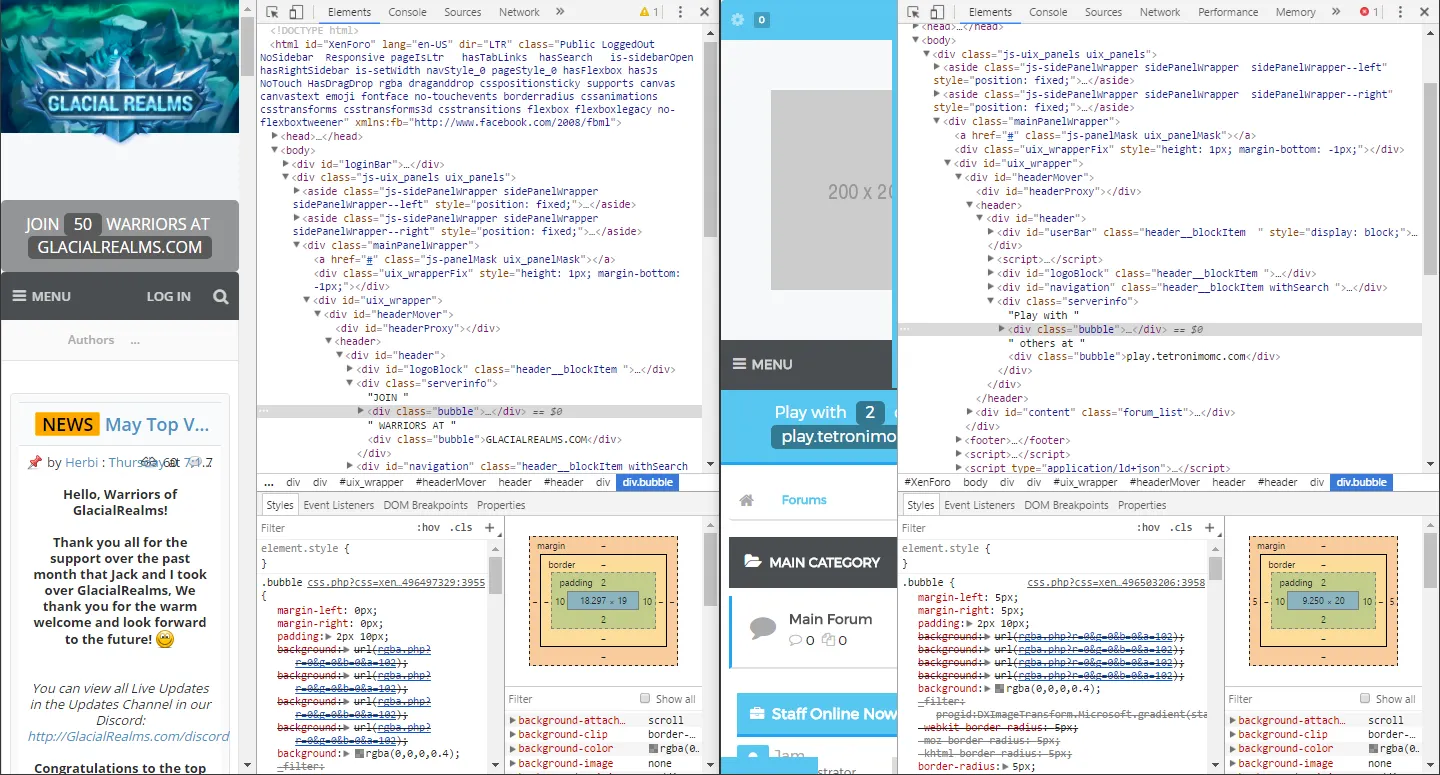Viewport: 1440px width, 775px height.
Task: Open the warning count in left DevTools
Action: (649, 12)
